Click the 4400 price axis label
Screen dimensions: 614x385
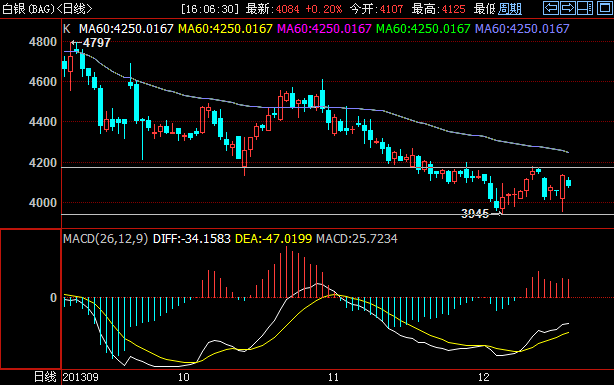[43, 122]
